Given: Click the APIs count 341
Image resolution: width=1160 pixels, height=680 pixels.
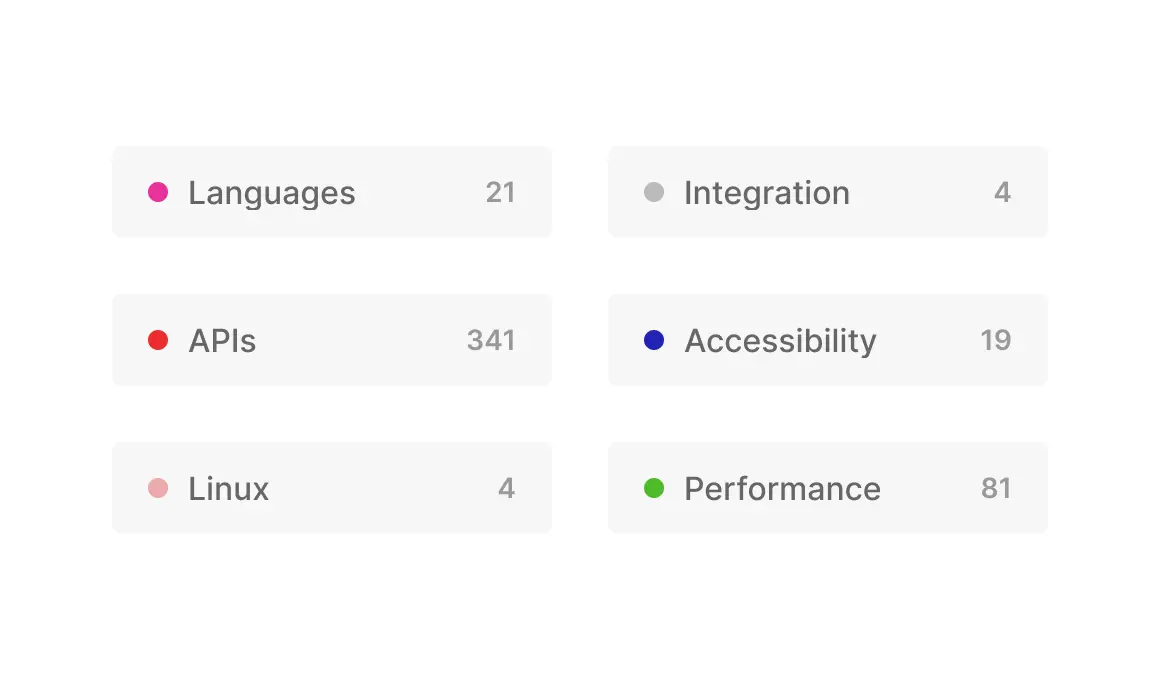Looking at the screenshot, I should tap(491, 340).
